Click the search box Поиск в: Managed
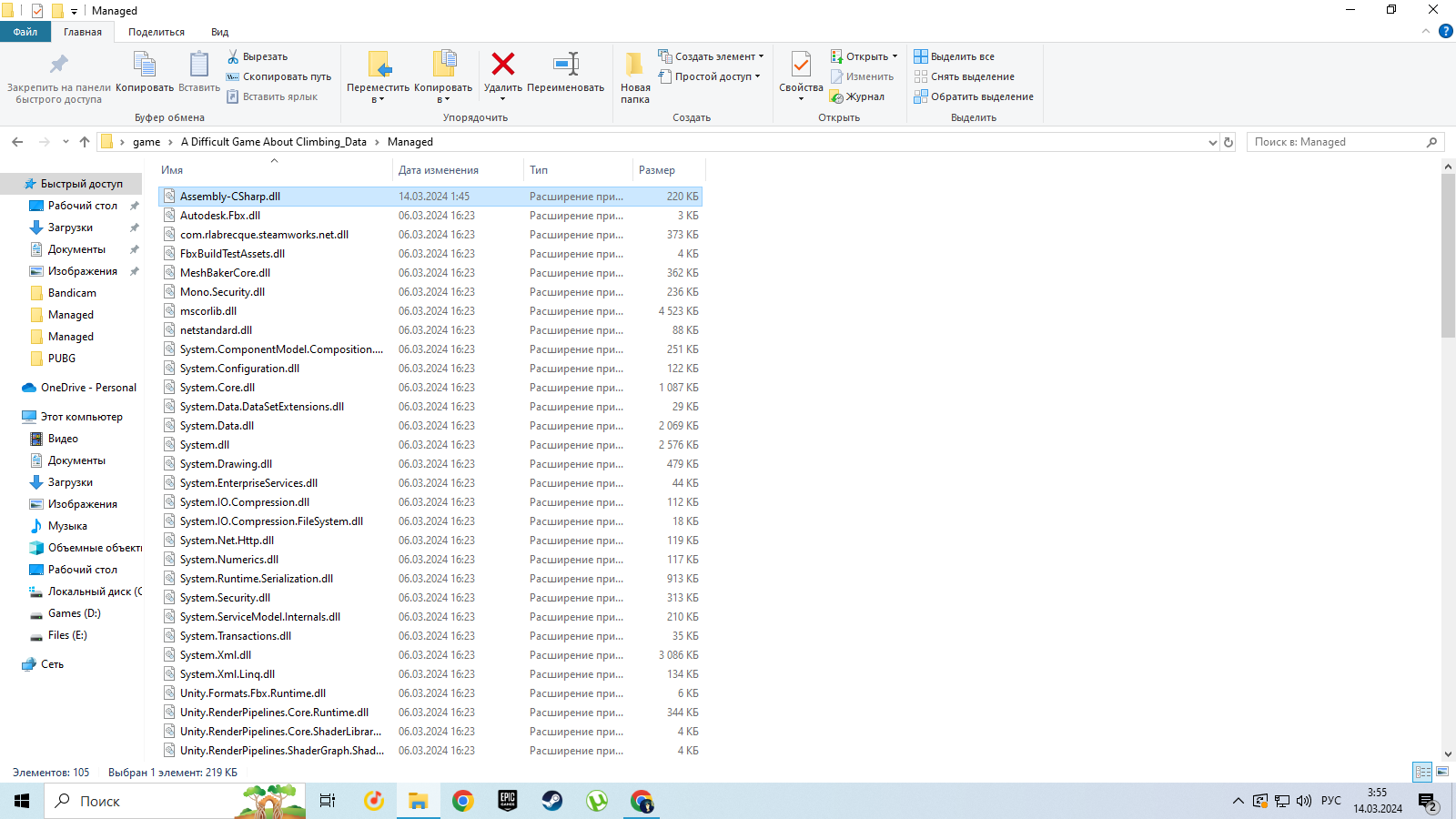This screenshot has width=1456, height=819. [x=1336, y=142]
